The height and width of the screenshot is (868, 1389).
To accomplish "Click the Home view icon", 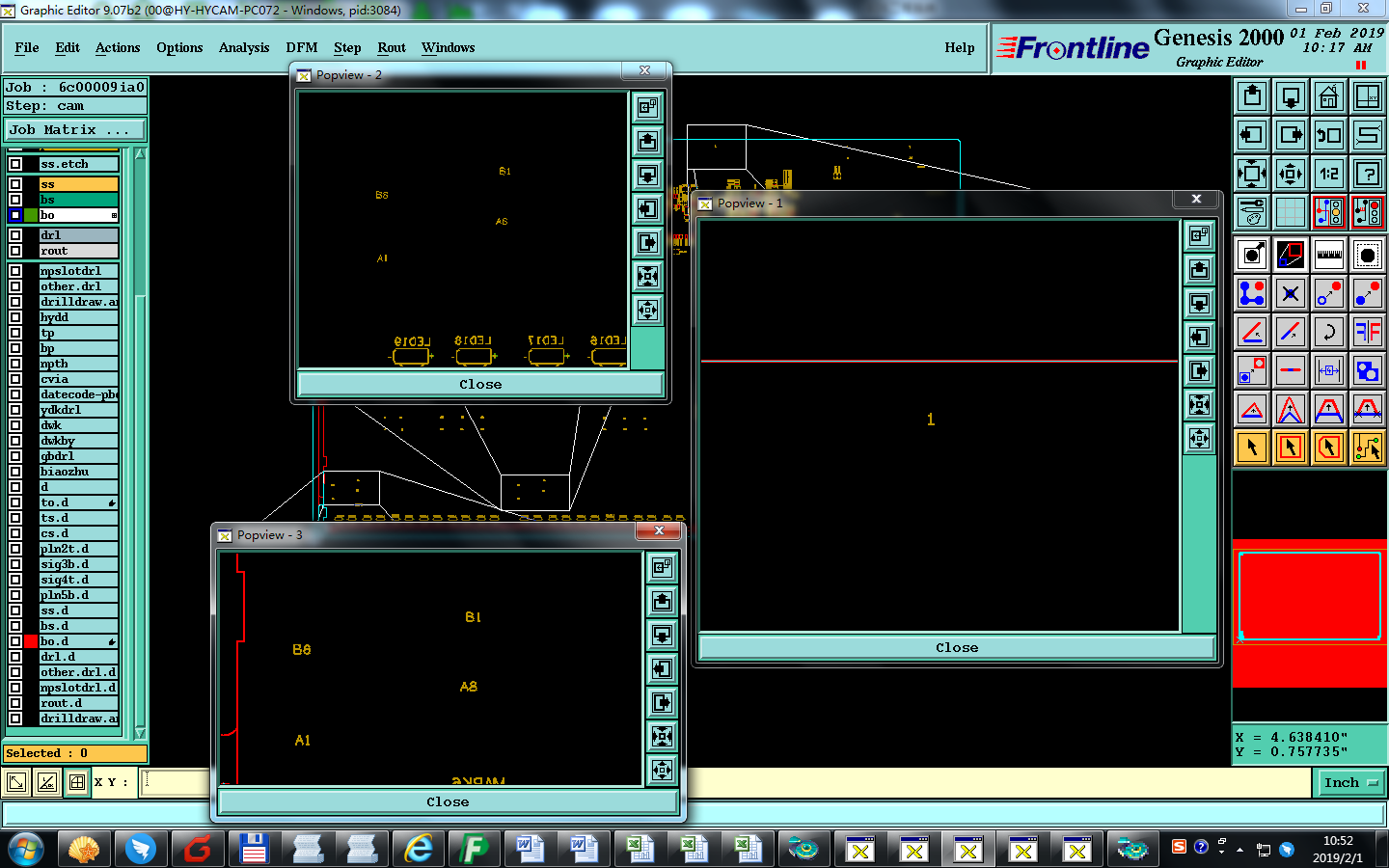I will [1329, 96].
